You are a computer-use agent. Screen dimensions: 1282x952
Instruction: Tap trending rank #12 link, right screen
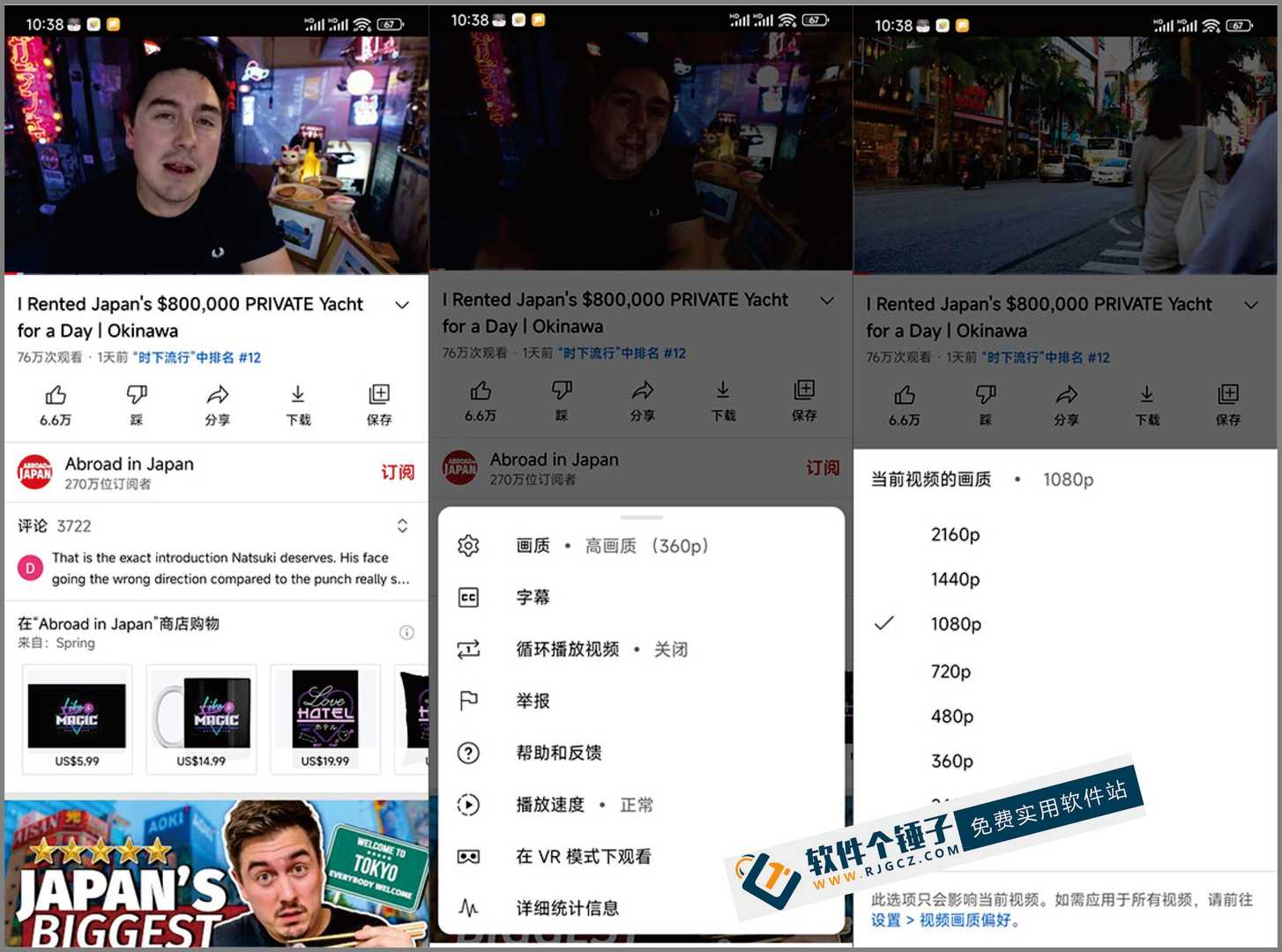[1047, 358]
